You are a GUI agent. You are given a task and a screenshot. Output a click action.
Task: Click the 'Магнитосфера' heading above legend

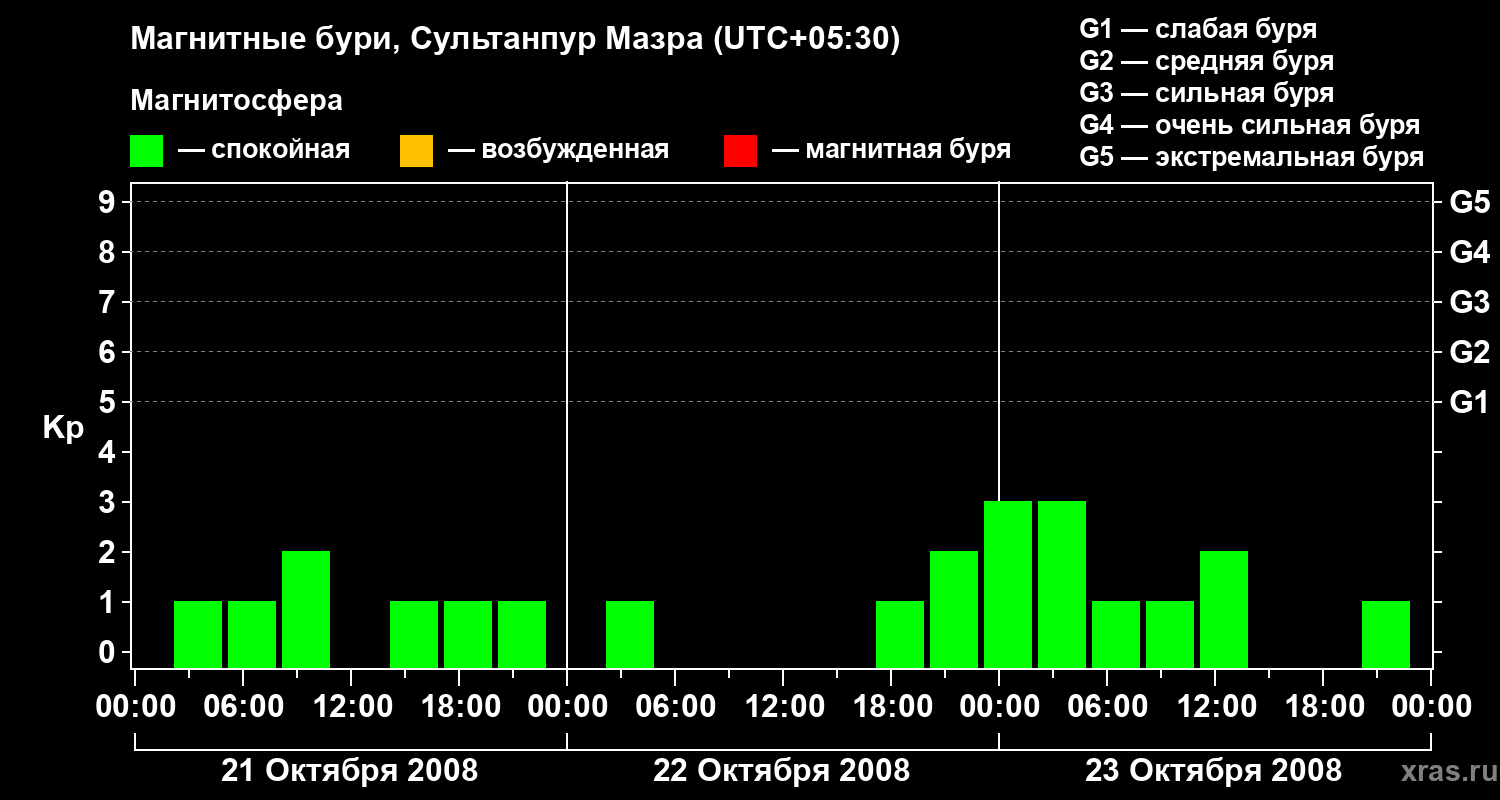coord(236,101)
